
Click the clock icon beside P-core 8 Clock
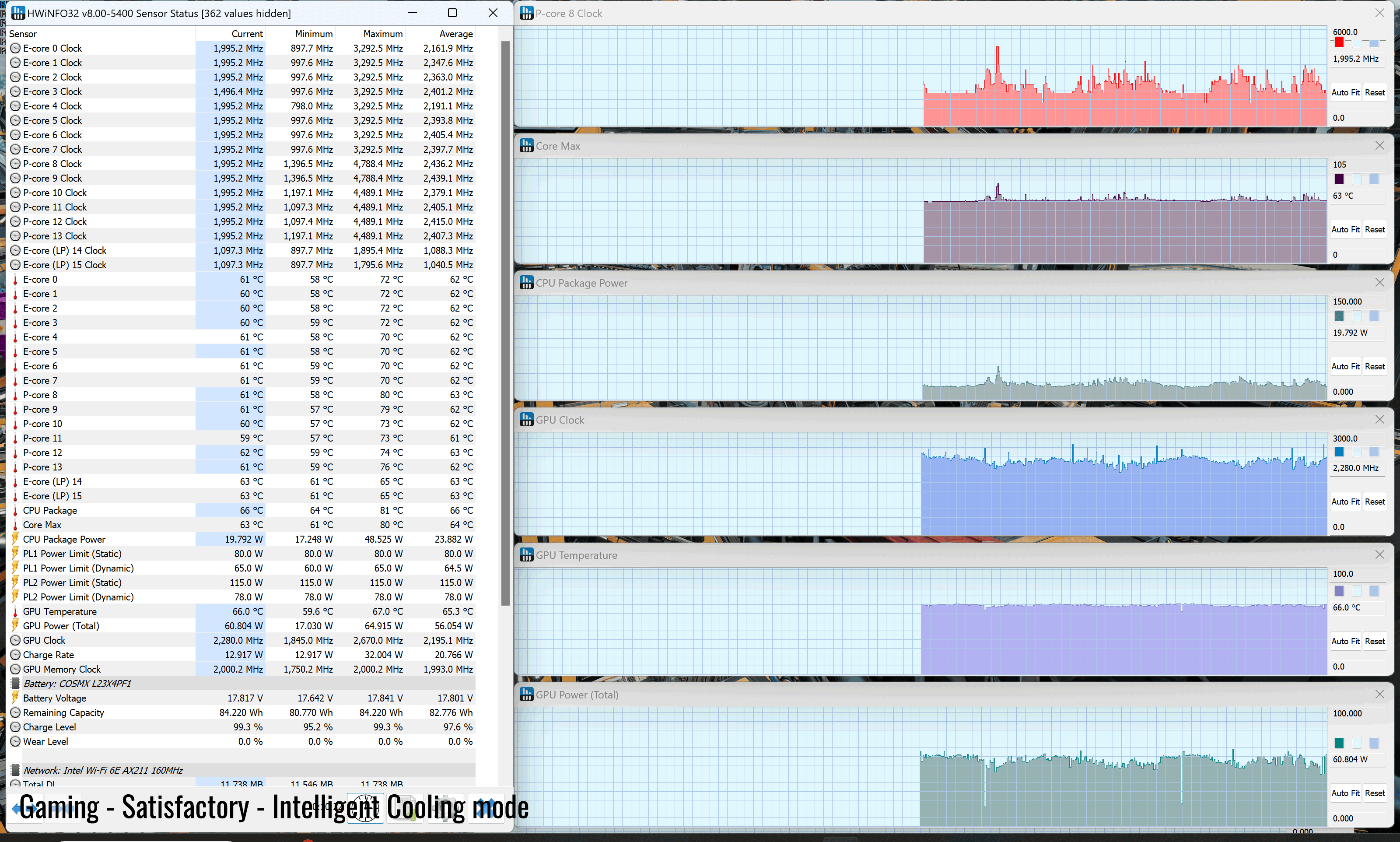[15, 164]
